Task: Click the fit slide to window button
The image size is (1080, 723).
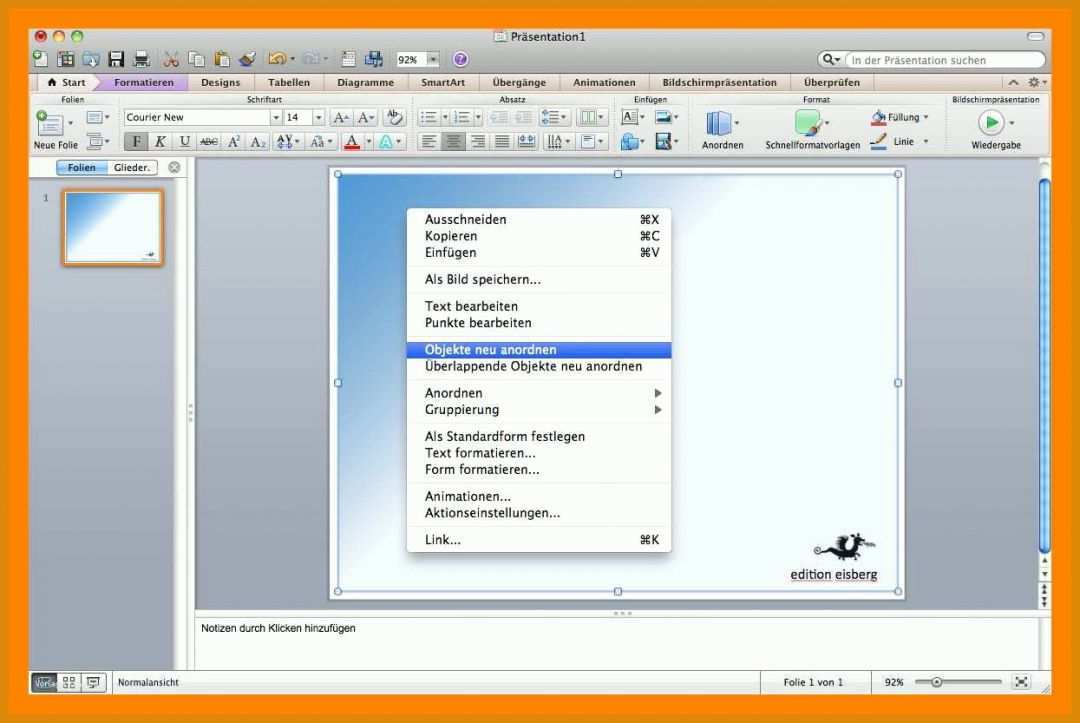Action: coord(1021,682)
